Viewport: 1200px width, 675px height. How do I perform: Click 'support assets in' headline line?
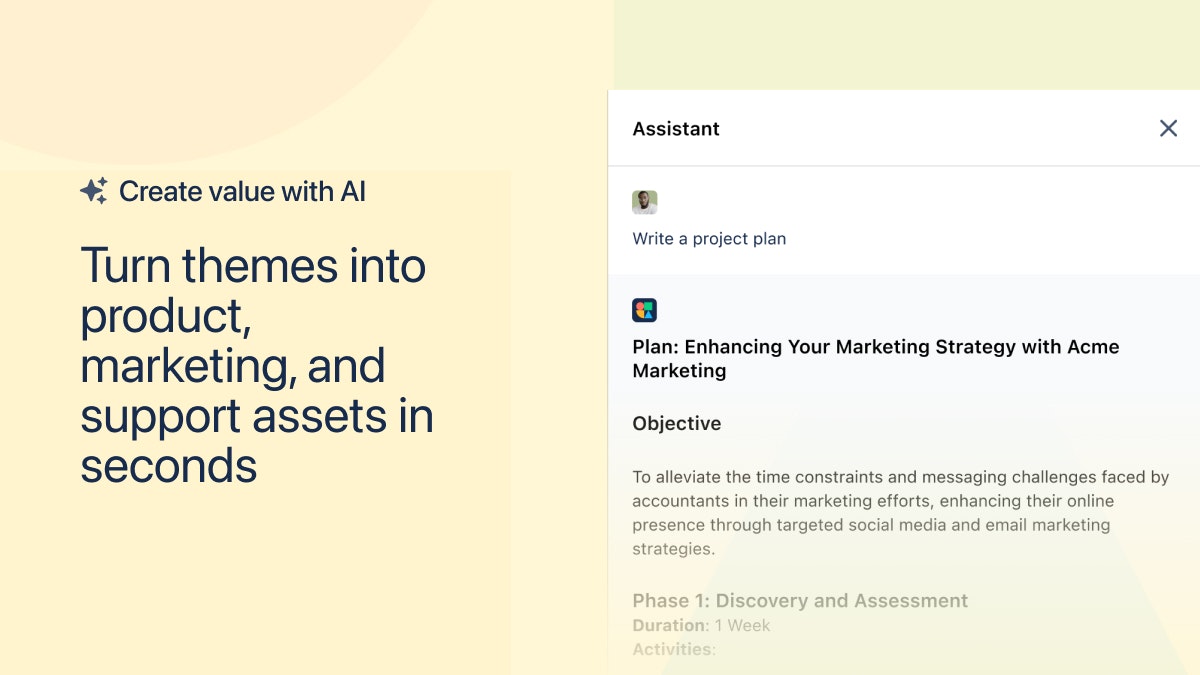click(x=257, y=416)
